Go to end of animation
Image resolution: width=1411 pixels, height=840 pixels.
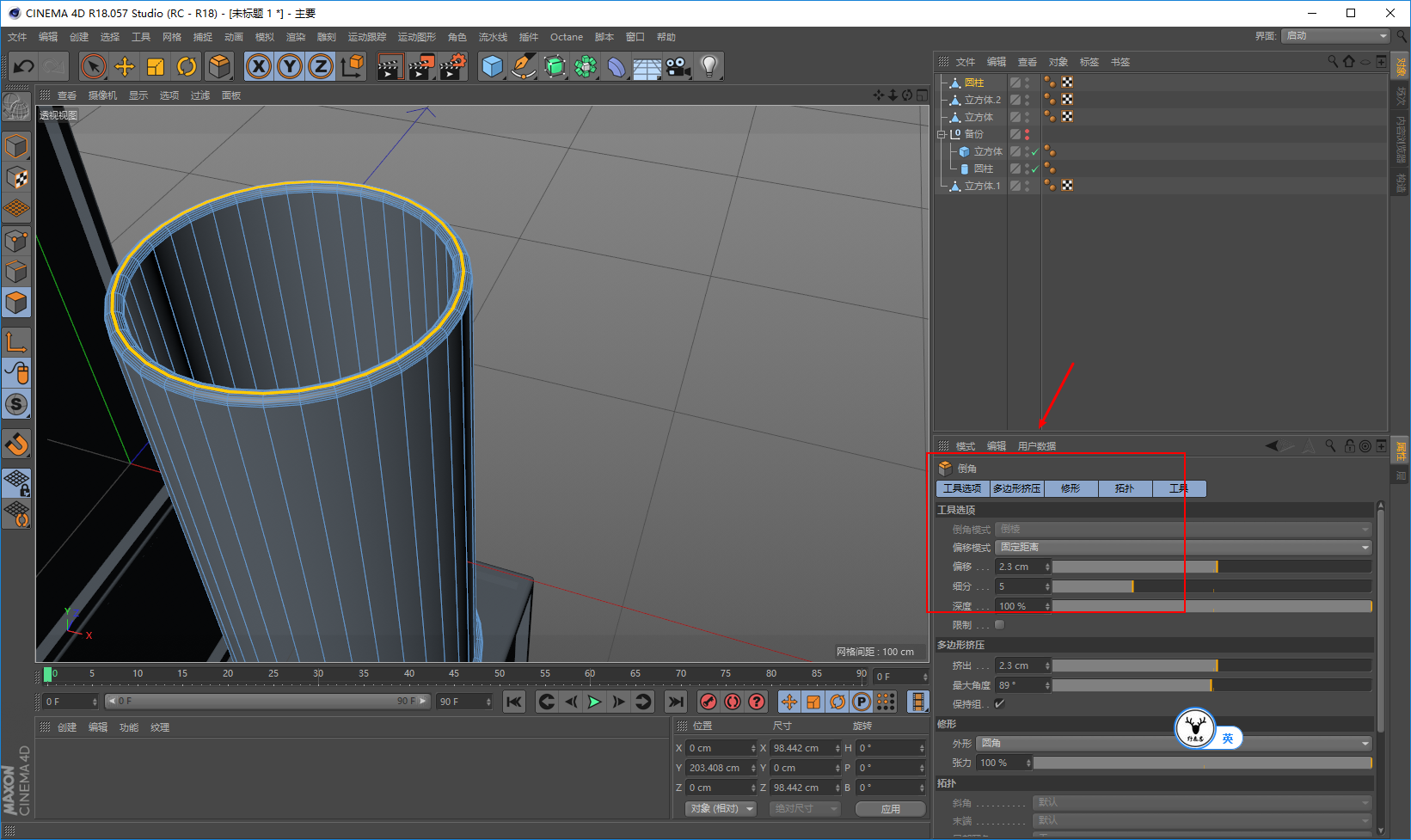coord(676,702)
